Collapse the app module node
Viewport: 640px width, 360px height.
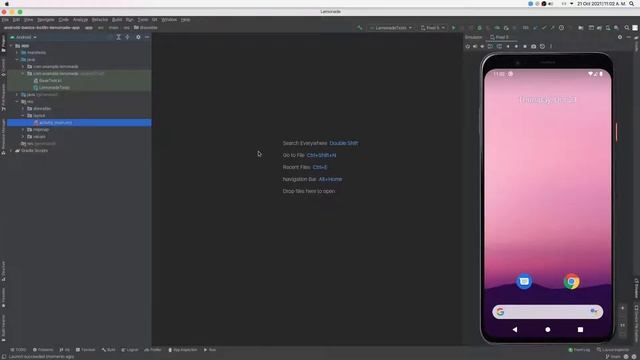[11, 46]
